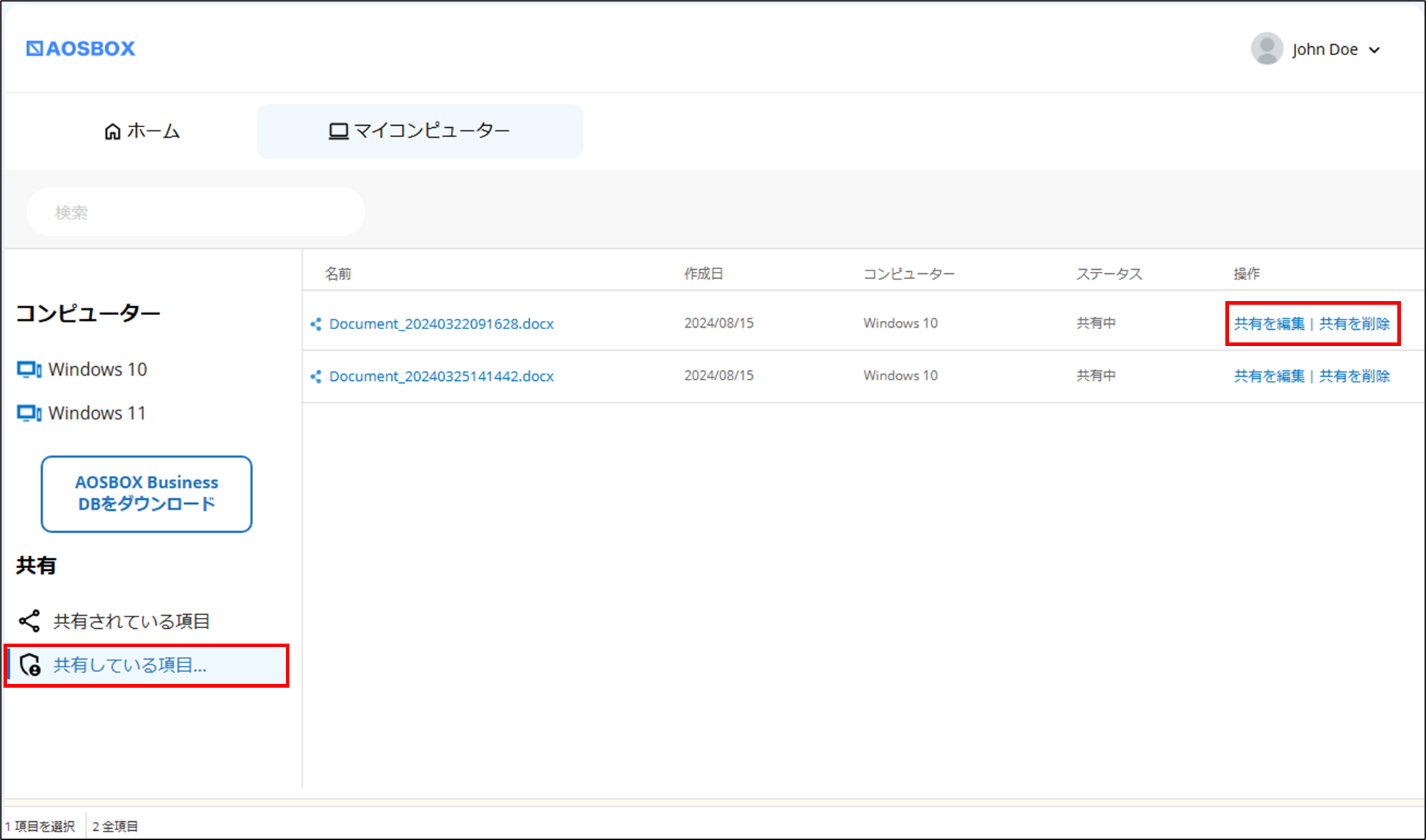This screenshot has width=1426, height=840.
Task: Click the John Doe user name
Action: [1325, 50]
